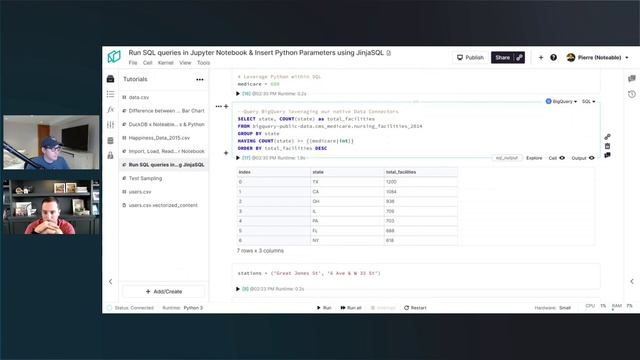Open the Cell menu
This screenshot has height=360, width=640.
coord(147,63)
